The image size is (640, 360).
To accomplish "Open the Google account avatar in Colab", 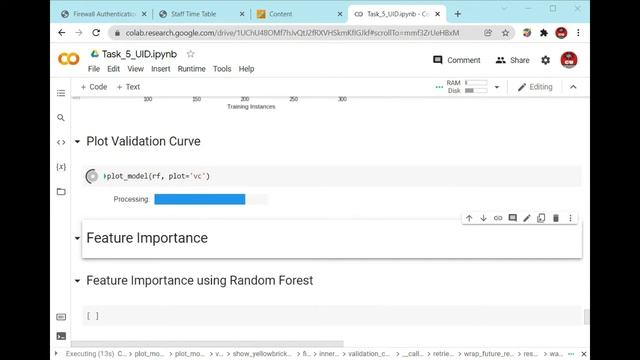I will coord(569,60).
